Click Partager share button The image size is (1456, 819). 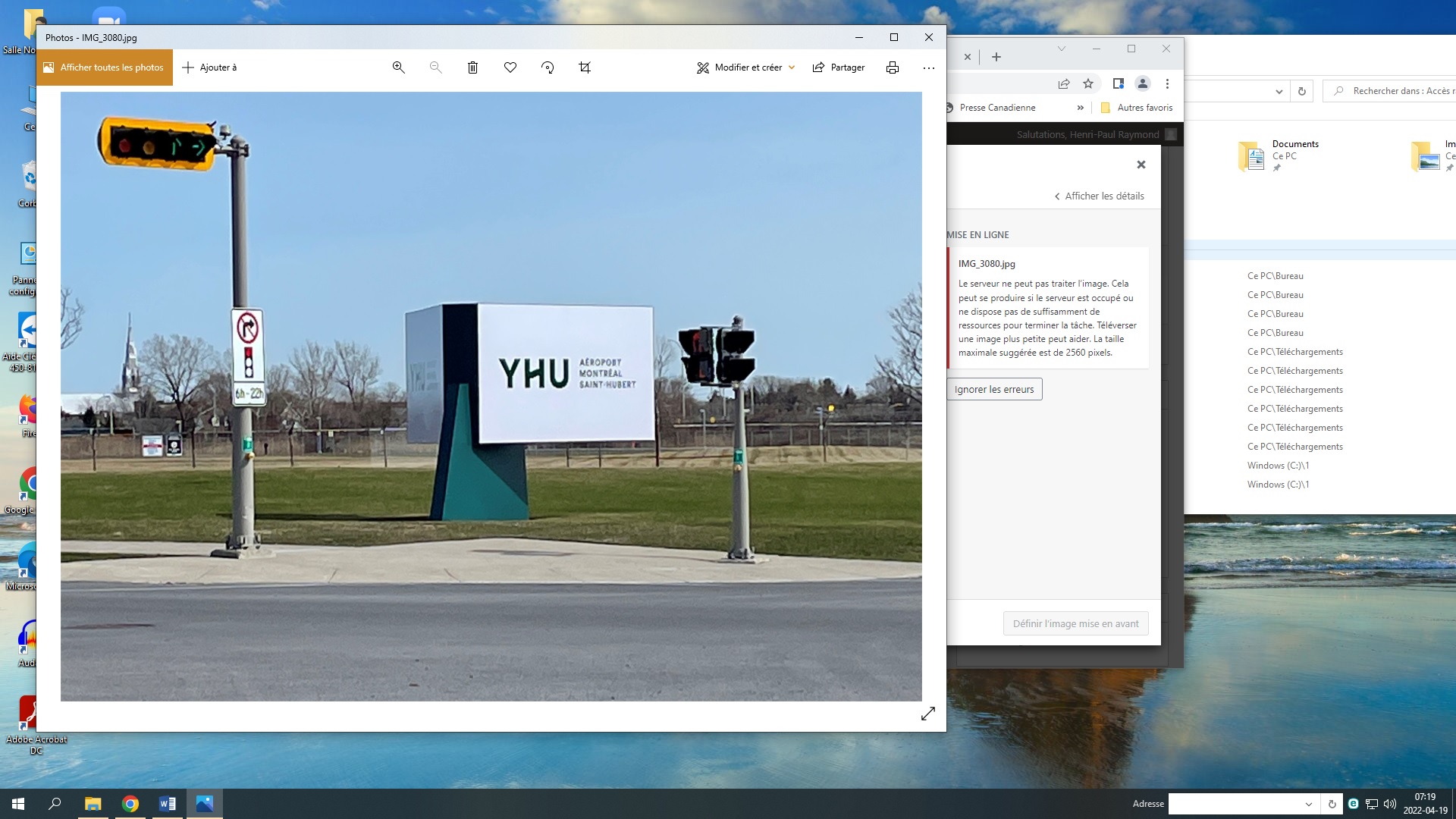[x=839, y=67]
